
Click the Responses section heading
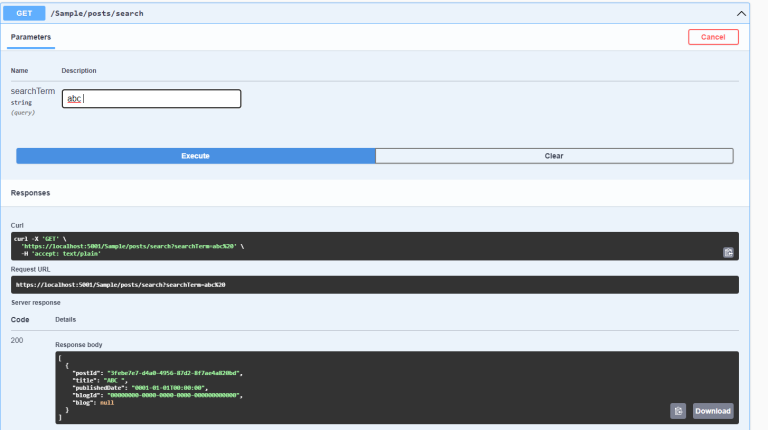[30, 192]
